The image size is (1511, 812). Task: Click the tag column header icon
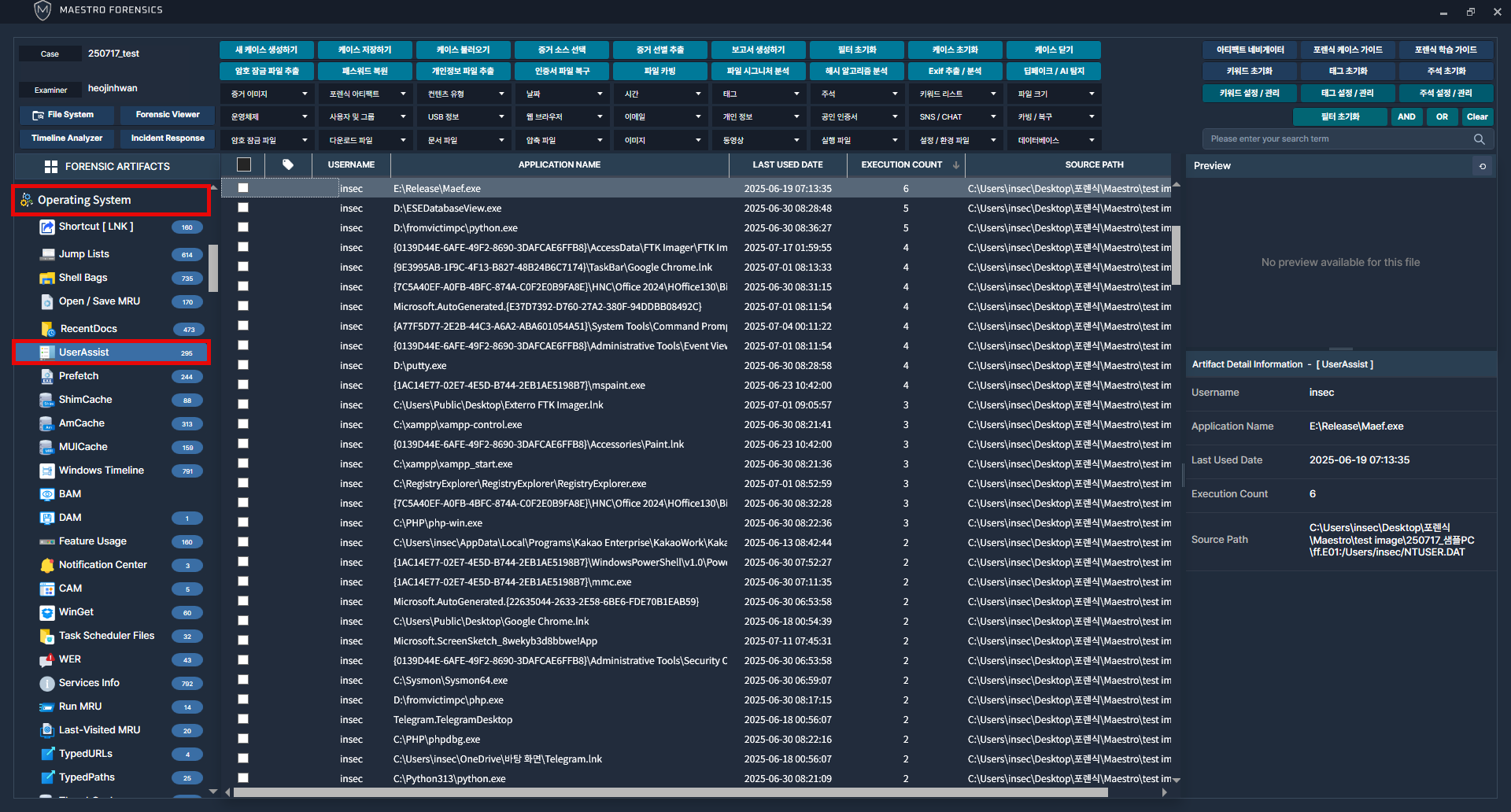[288, 164]
